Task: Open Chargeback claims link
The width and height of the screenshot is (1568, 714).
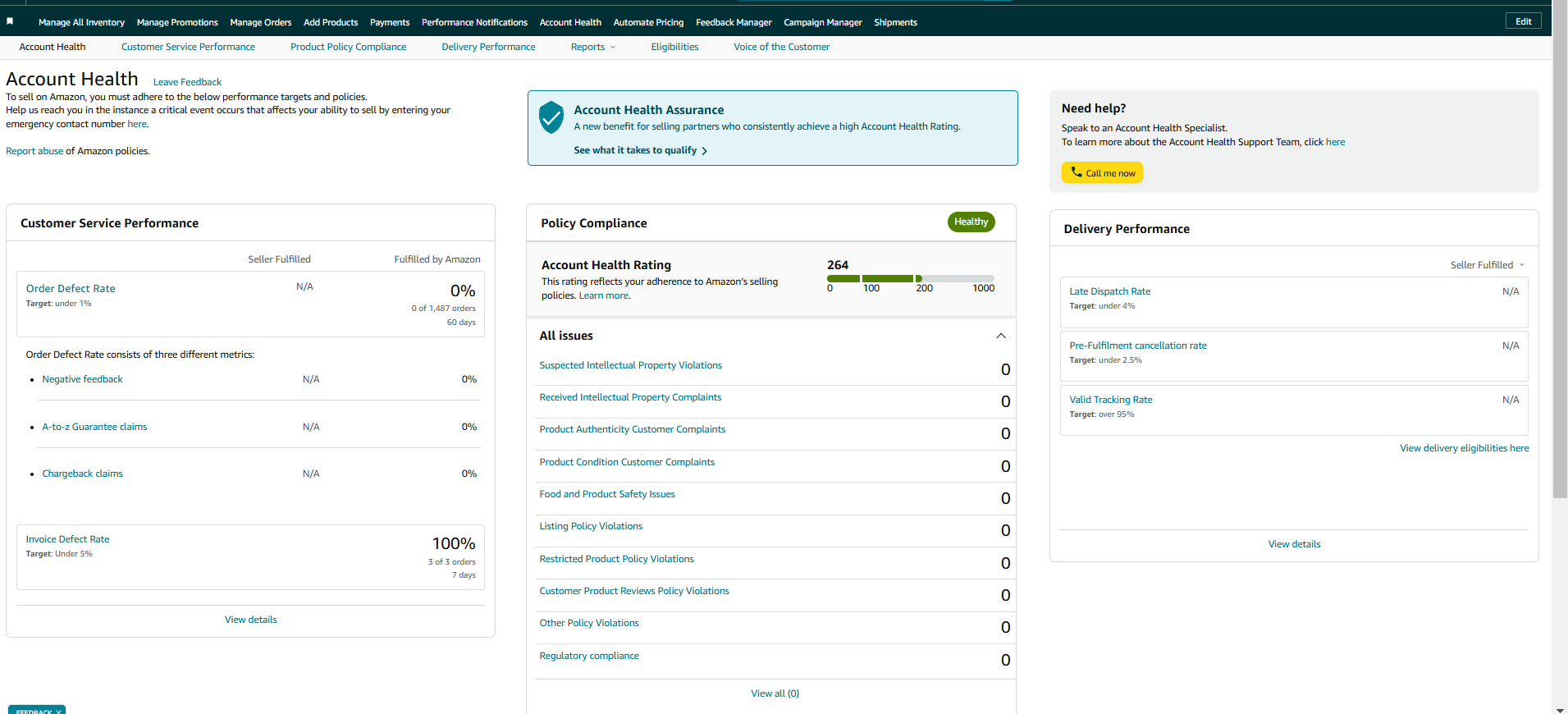Action: coord(82,474)
